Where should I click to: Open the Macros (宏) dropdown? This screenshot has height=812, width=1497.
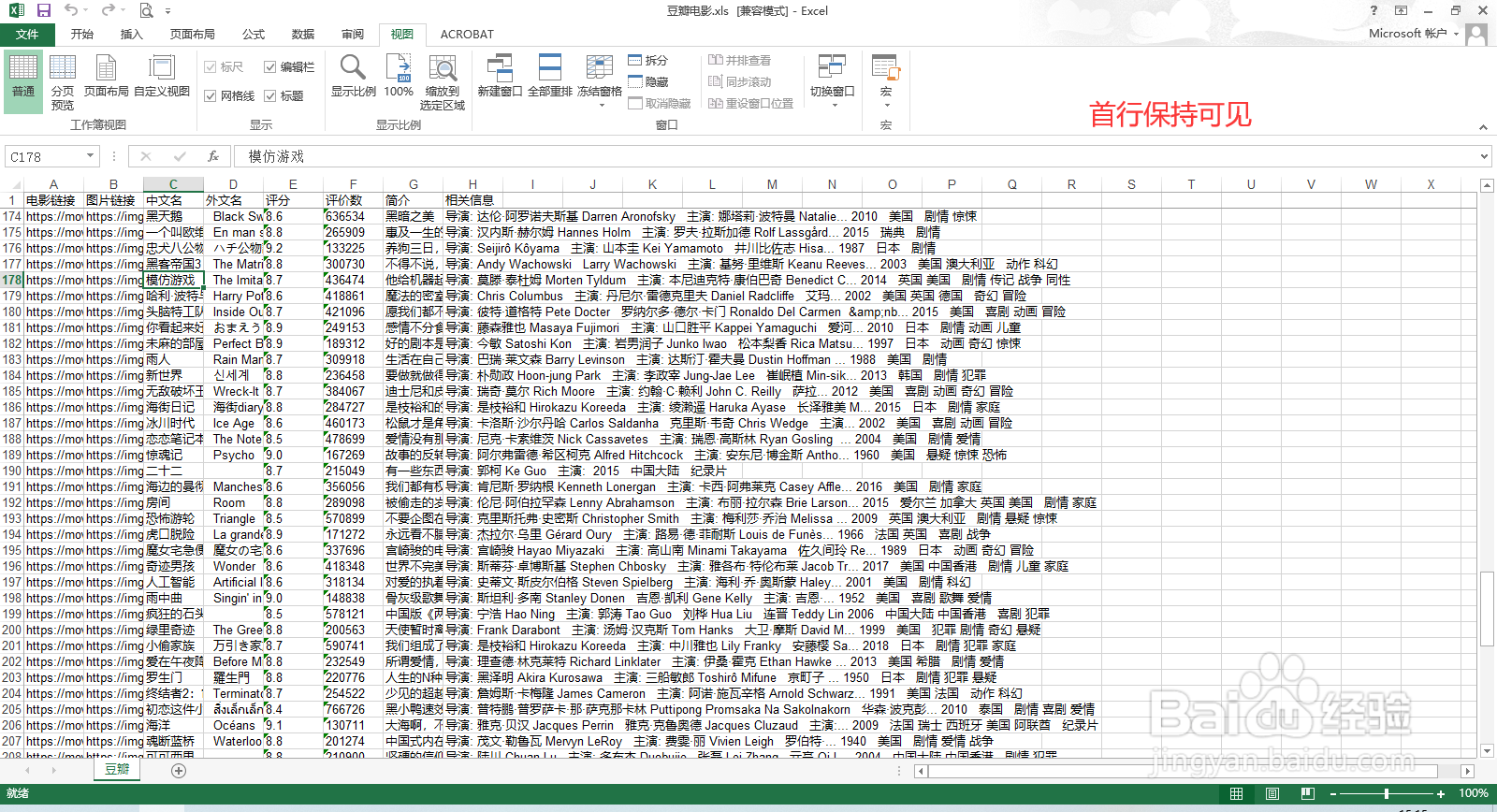(x=886, y=80)
